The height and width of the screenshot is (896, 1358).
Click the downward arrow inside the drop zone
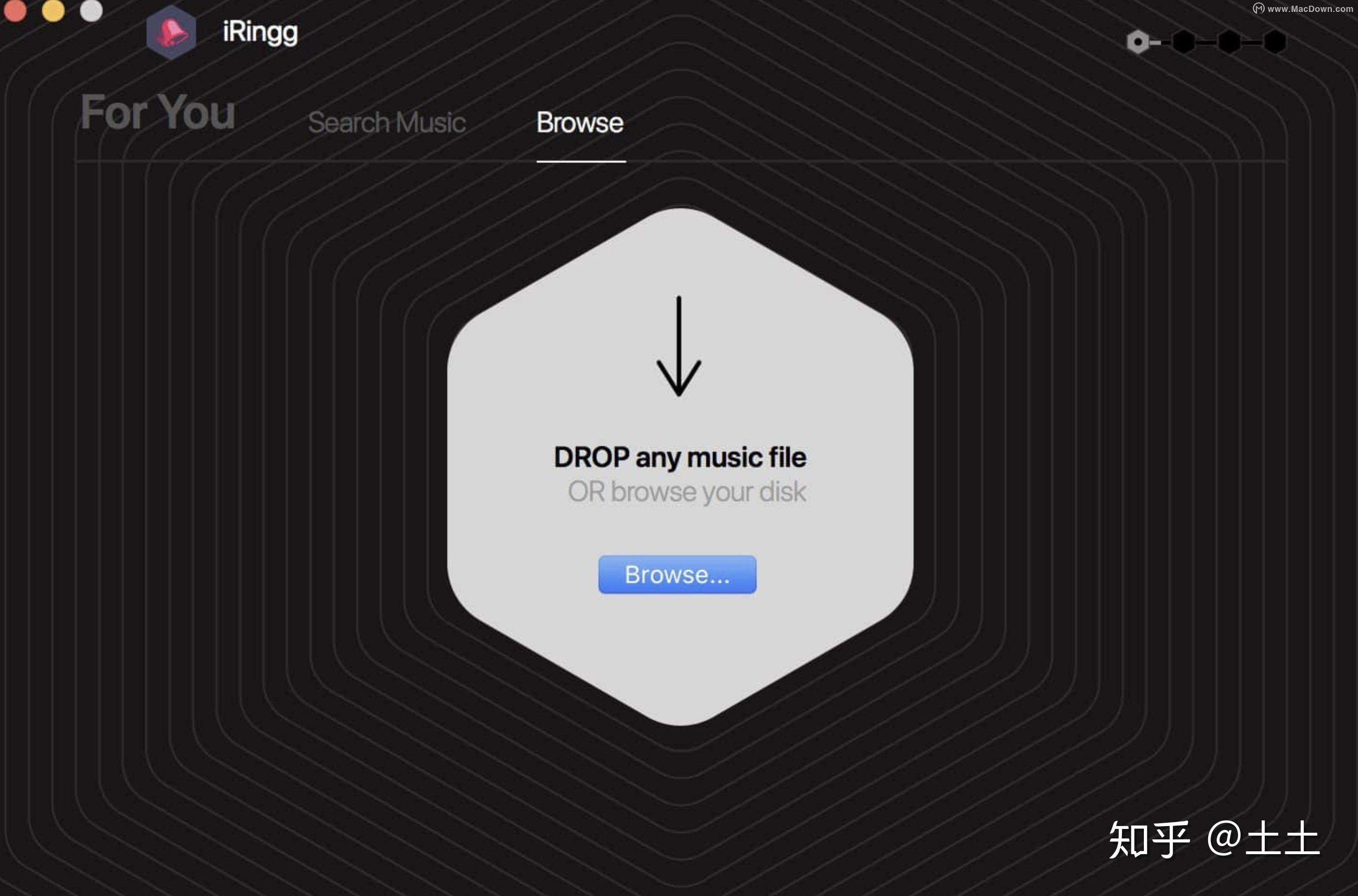pos(679,346)
